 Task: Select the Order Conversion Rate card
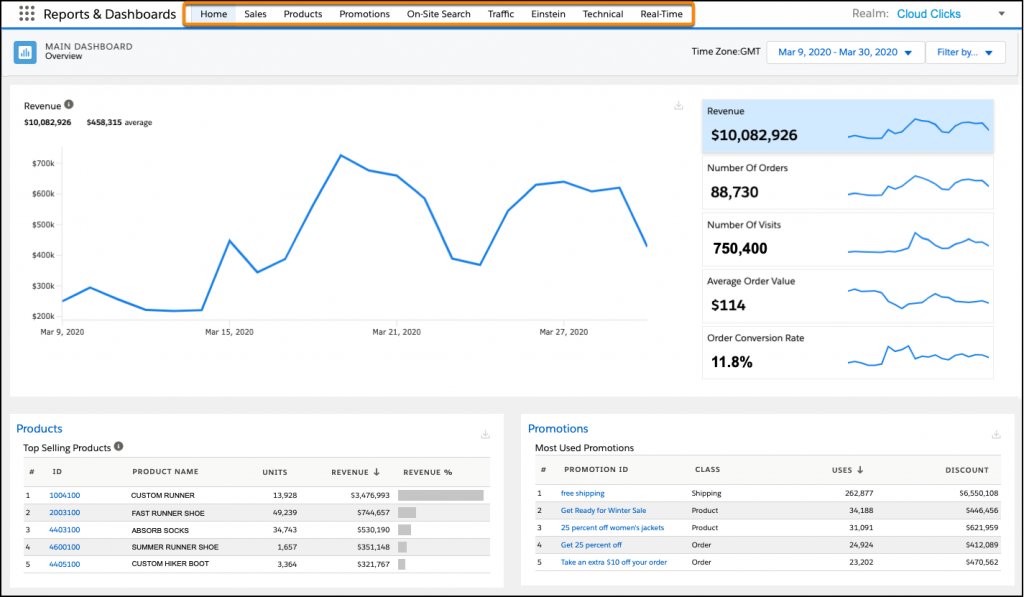click(x=848, y=353)
